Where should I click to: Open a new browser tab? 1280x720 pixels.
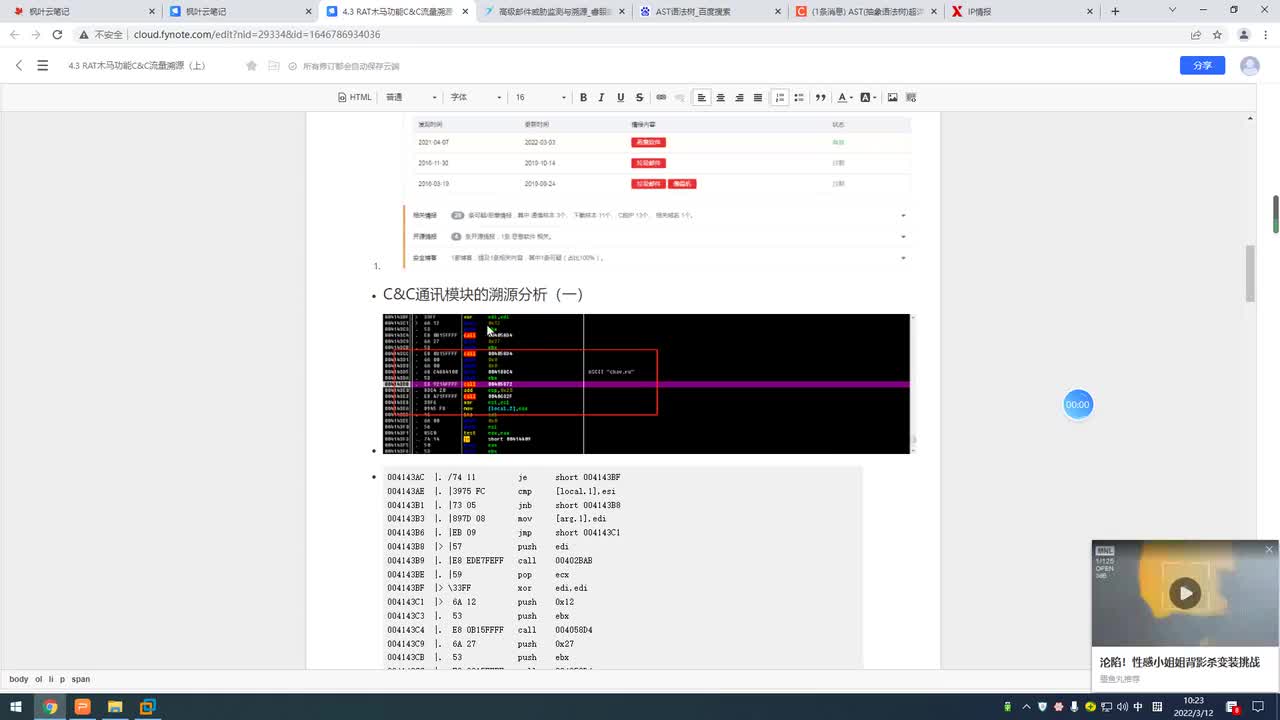(1115, 11)
